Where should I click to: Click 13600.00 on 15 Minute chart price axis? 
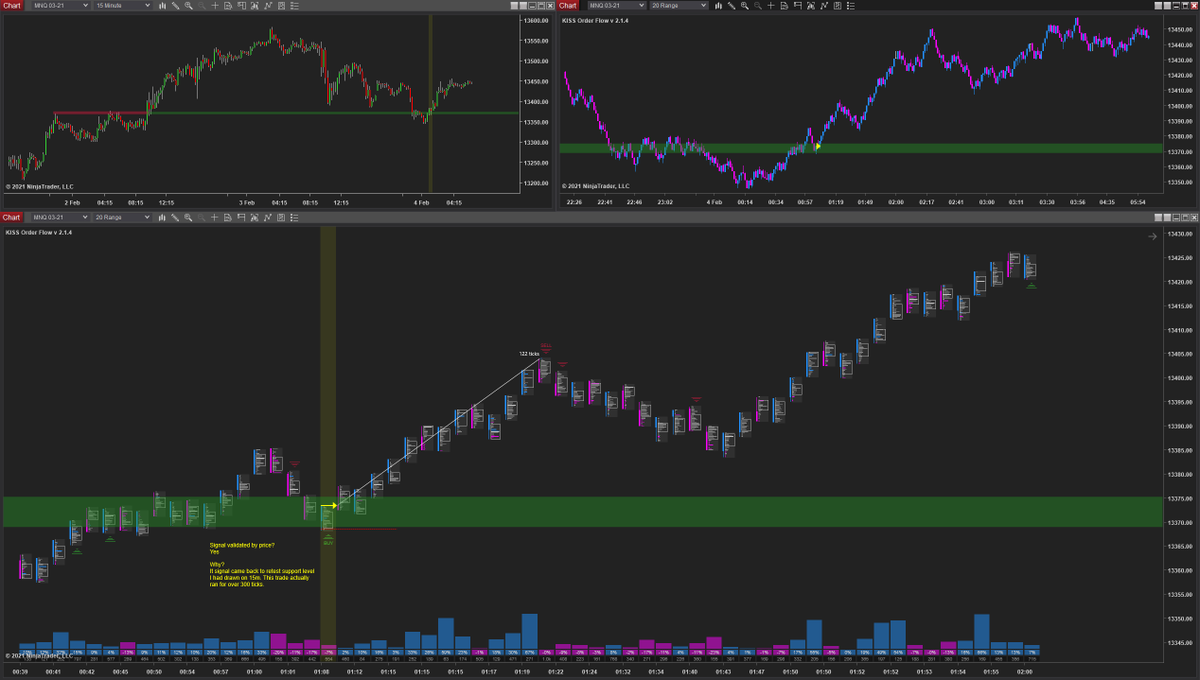[x=536, y=20]
